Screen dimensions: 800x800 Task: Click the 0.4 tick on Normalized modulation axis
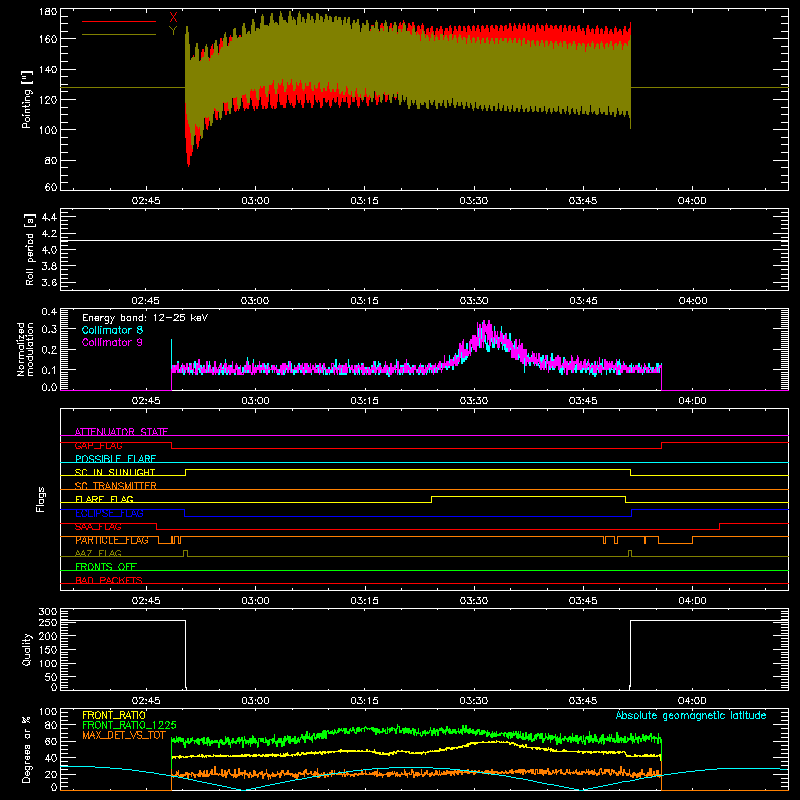pyautogui.click(x=49, y=311)
